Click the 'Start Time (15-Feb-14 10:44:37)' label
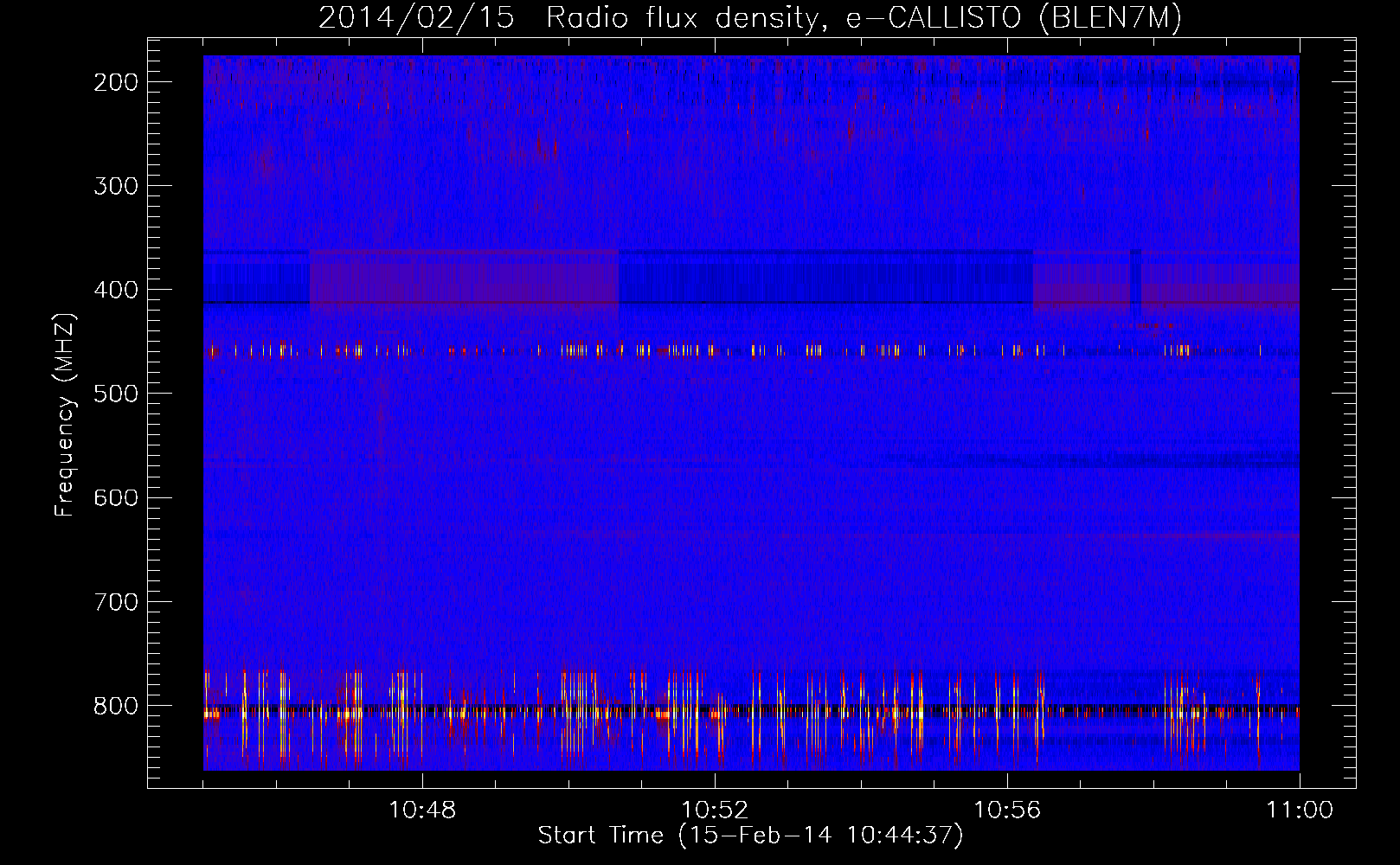The height and width of the screenshot is (865, 1400). tap(750, 836)
